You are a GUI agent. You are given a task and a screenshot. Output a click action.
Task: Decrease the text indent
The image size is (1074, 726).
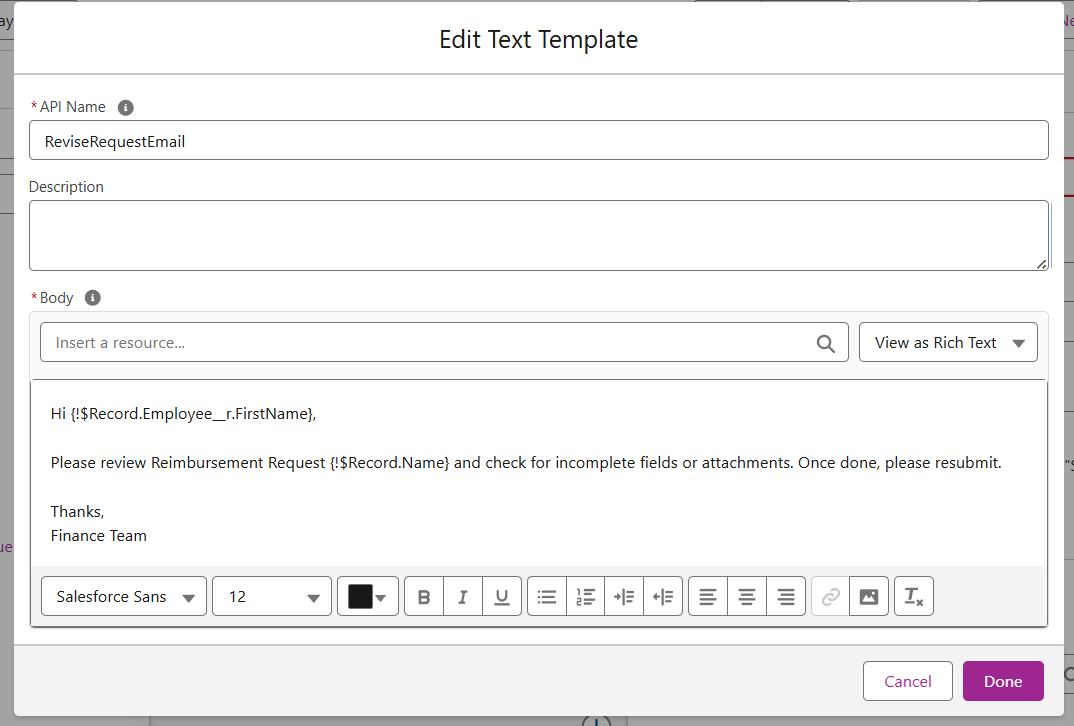(x=663, y=597)
